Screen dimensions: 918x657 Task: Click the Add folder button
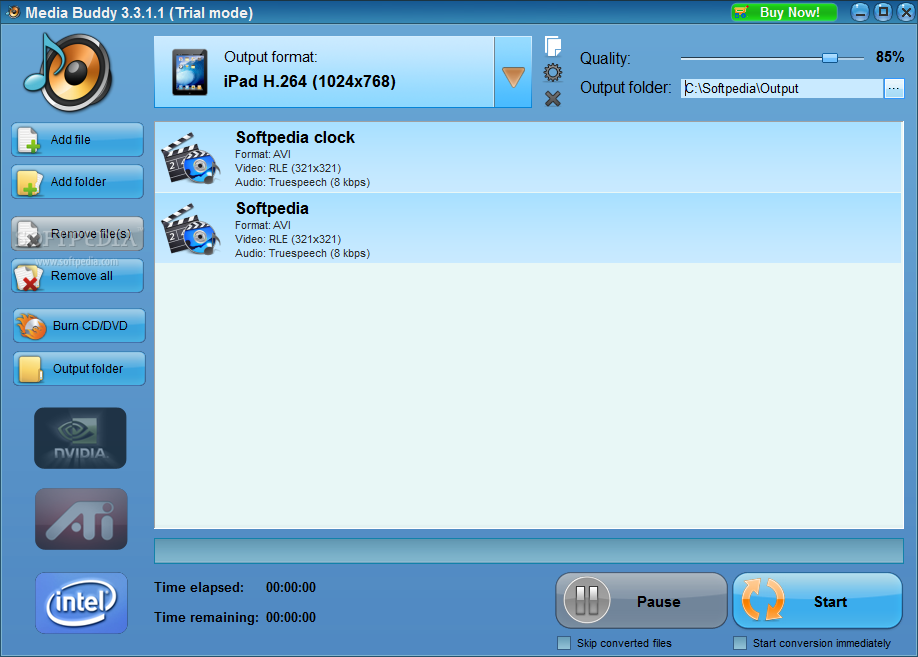point(77,182)
